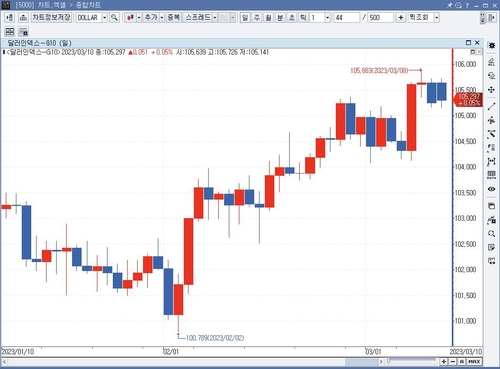Open the 퀵조회 dropdown
500x369 pixels.
(436, 17)
